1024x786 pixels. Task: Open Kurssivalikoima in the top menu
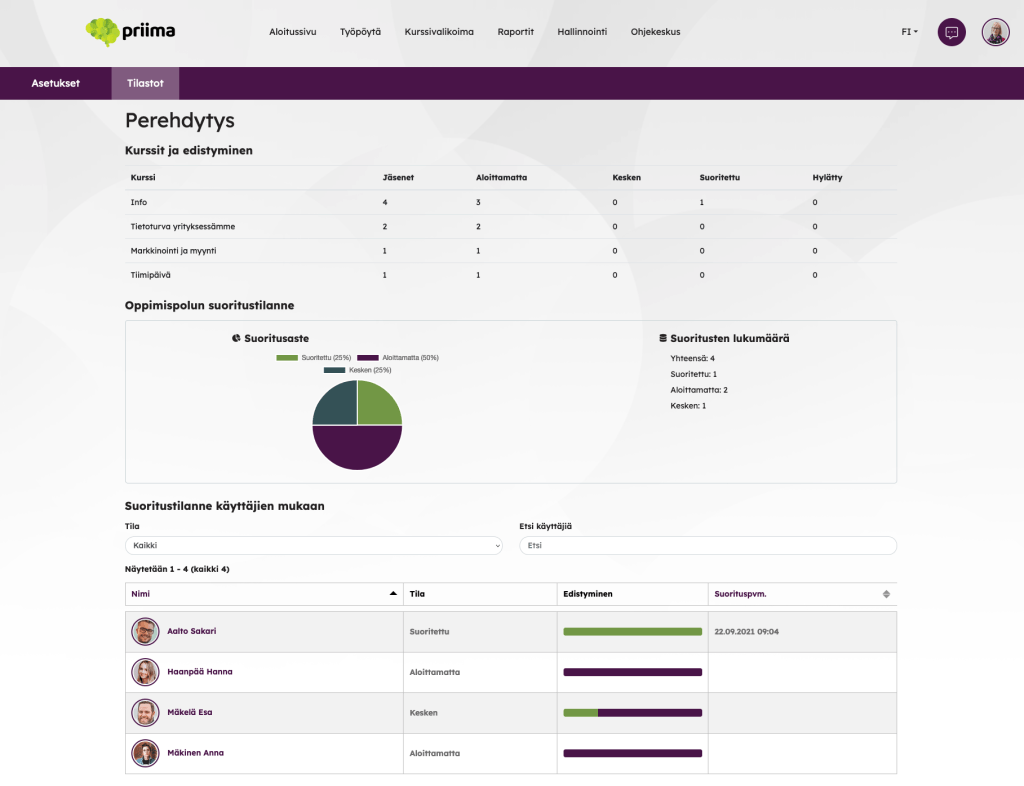[x=439, y=32]
